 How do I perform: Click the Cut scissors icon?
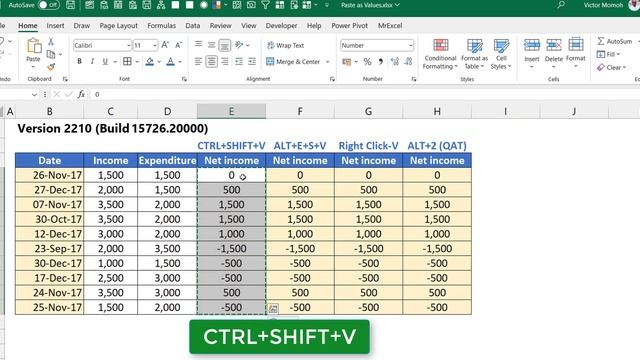[x=51, y=42]
